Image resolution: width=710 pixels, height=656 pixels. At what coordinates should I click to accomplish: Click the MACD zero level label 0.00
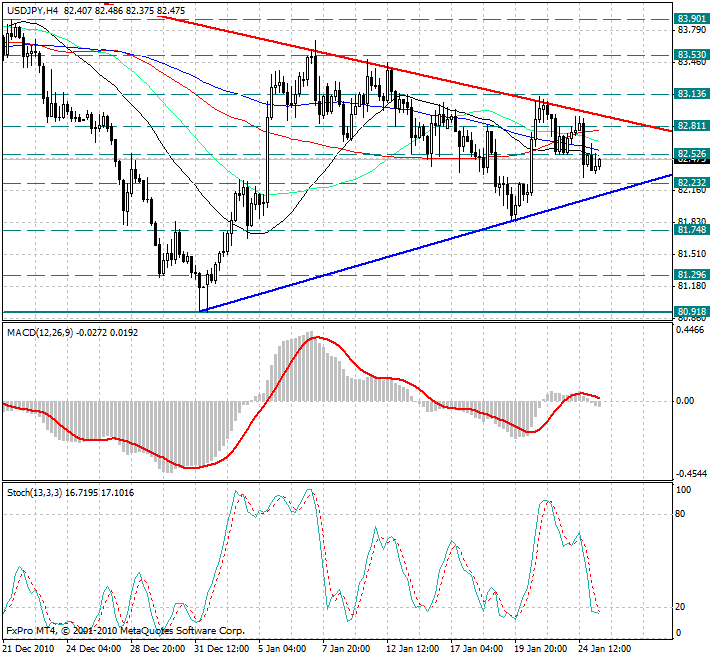coord(685,401)
